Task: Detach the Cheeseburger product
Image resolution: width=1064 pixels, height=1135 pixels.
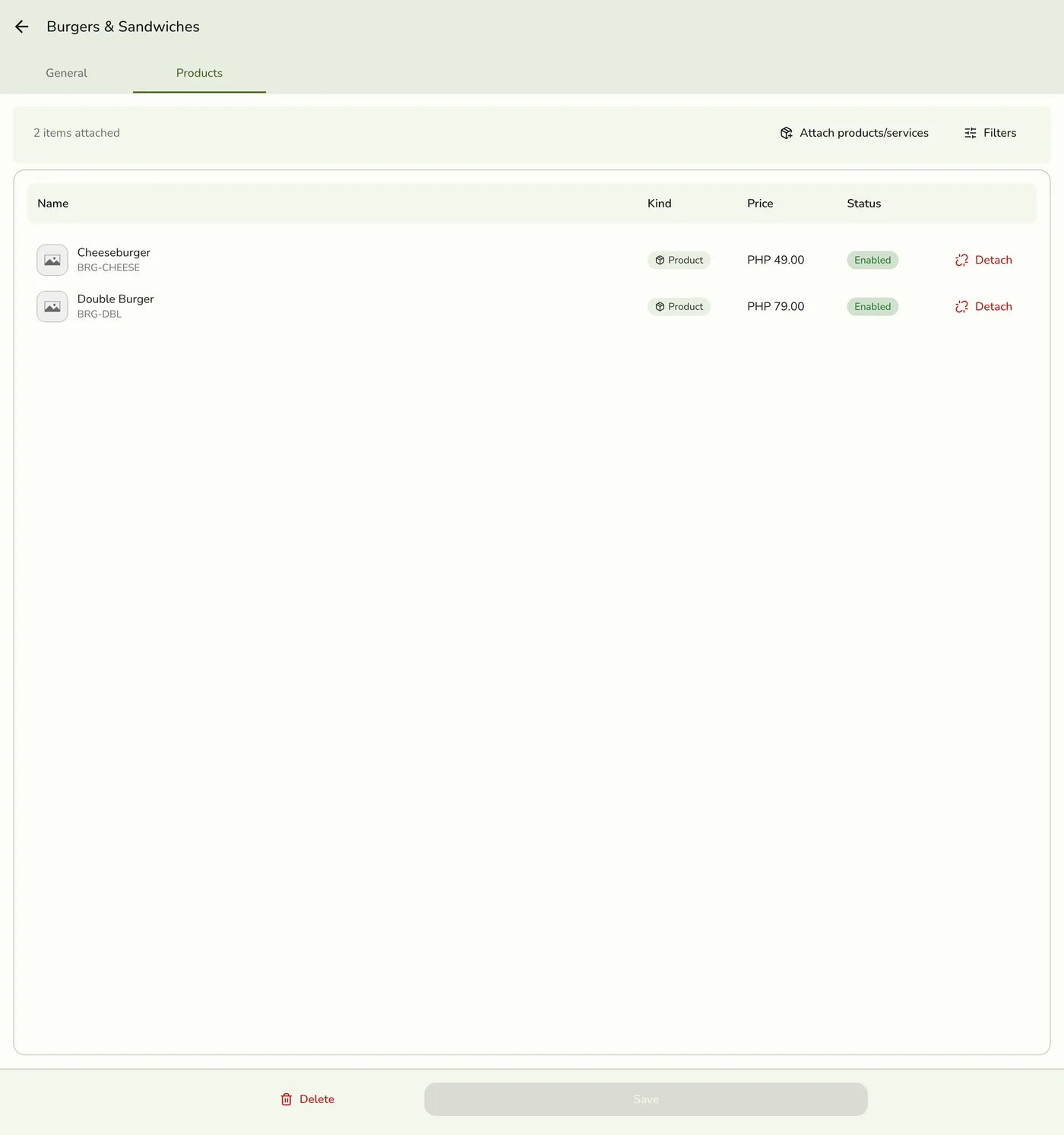Action: point(983,260)
